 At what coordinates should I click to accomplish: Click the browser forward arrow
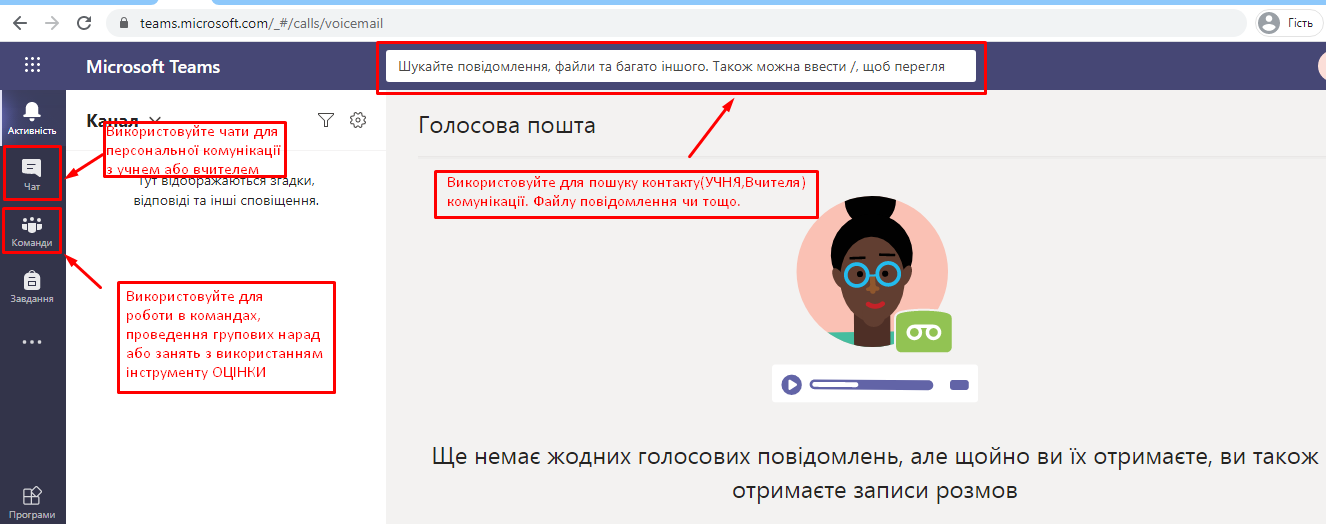(x=52, y=22)
